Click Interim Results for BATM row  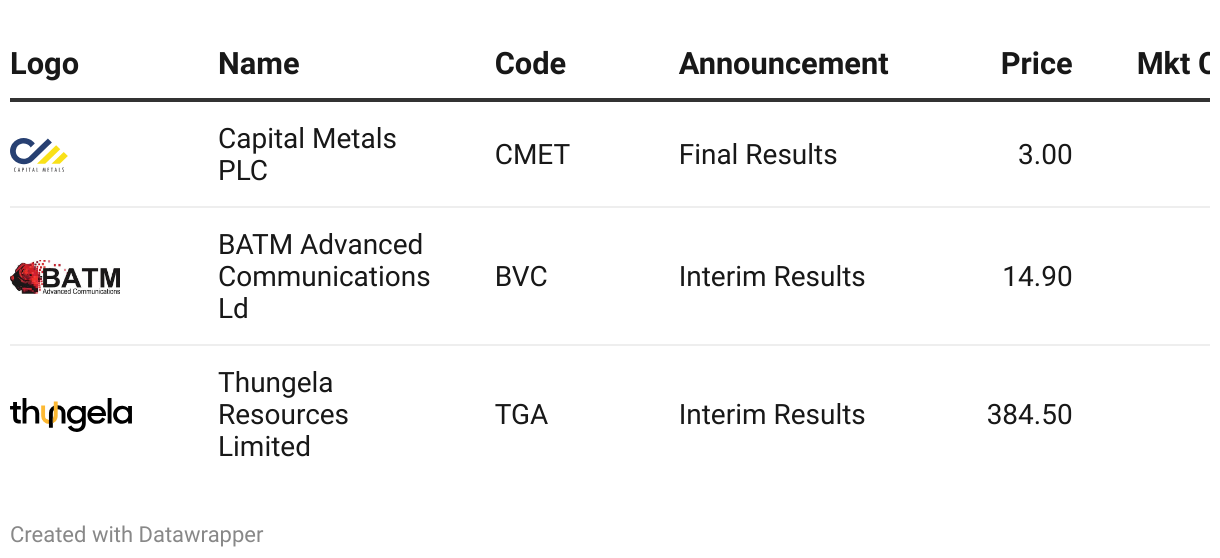point(771,277)
